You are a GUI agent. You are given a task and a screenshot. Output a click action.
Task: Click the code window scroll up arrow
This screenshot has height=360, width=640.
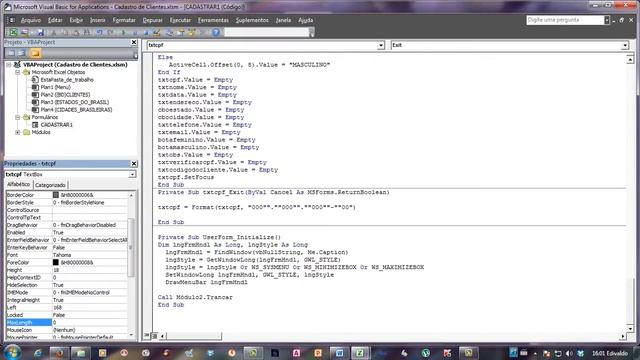pyautogui.click(x=630, y=60)
